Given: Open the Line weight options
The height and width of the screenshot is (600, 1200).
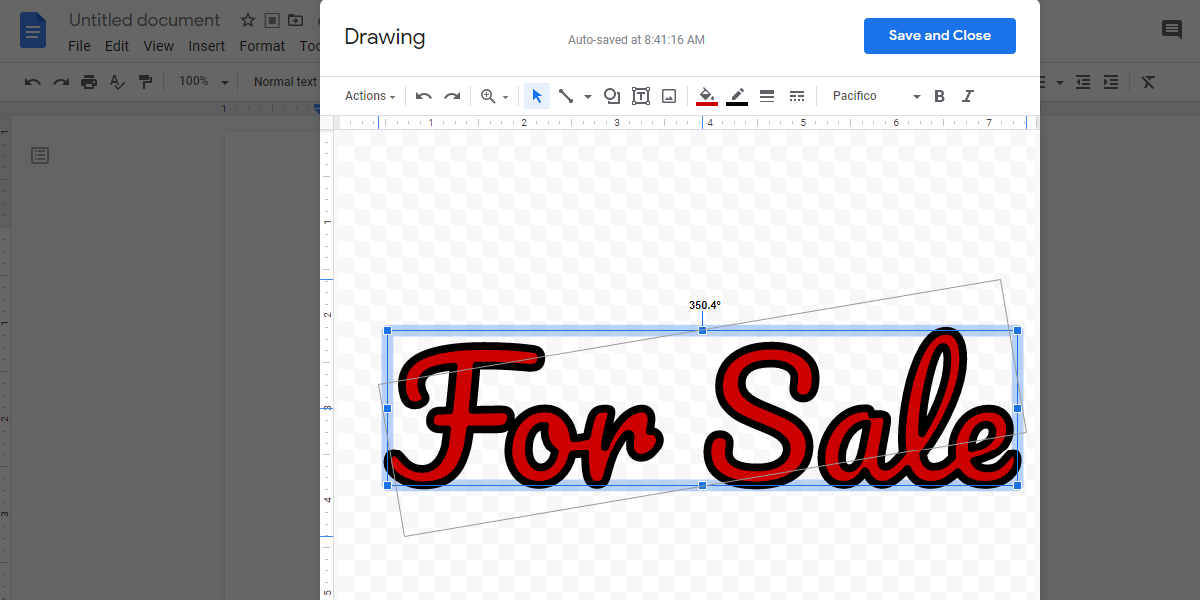Looking at the screenshot, I should [767, 95].
